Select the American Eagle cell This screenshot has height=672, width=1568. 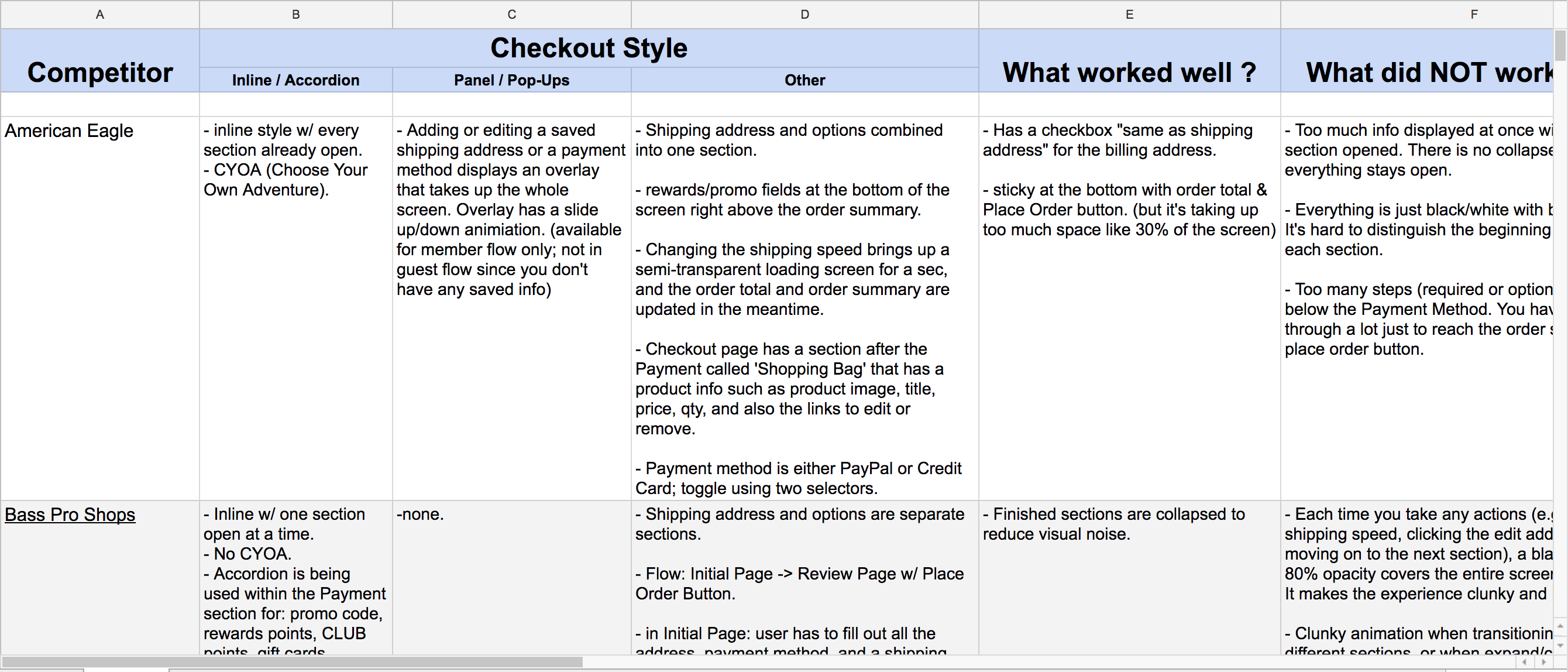pyautogui.click(x=100, y=308)
